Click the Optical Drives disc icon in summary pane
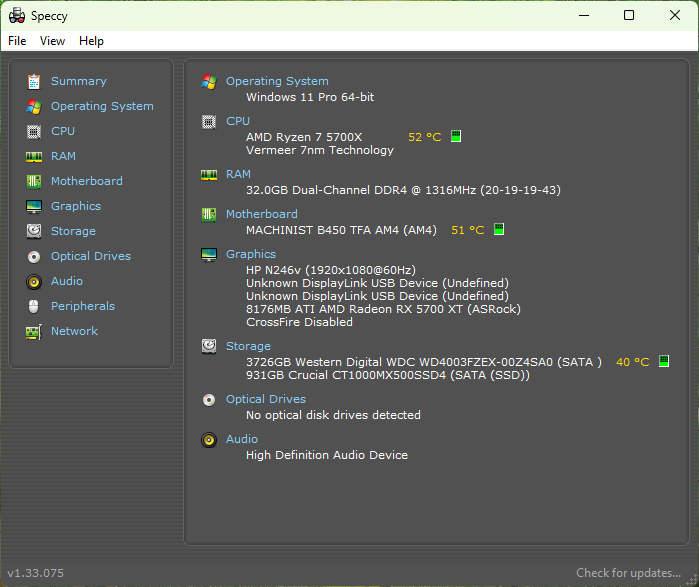The image size is (699, 587). tap(209, 400)
